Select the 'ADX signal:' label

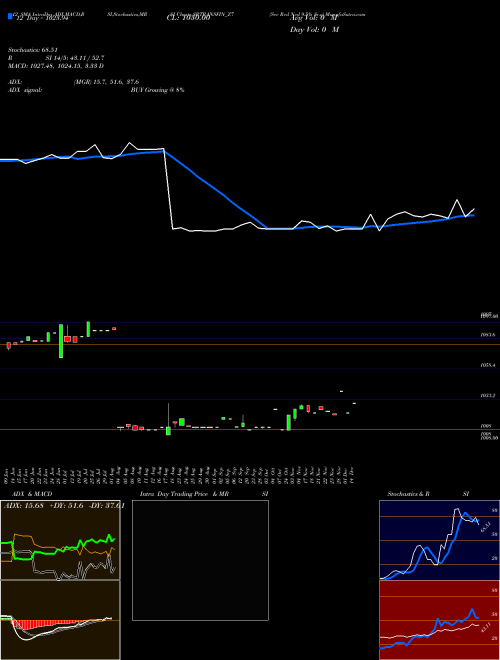pyautogui.click(x=25, y=90)
